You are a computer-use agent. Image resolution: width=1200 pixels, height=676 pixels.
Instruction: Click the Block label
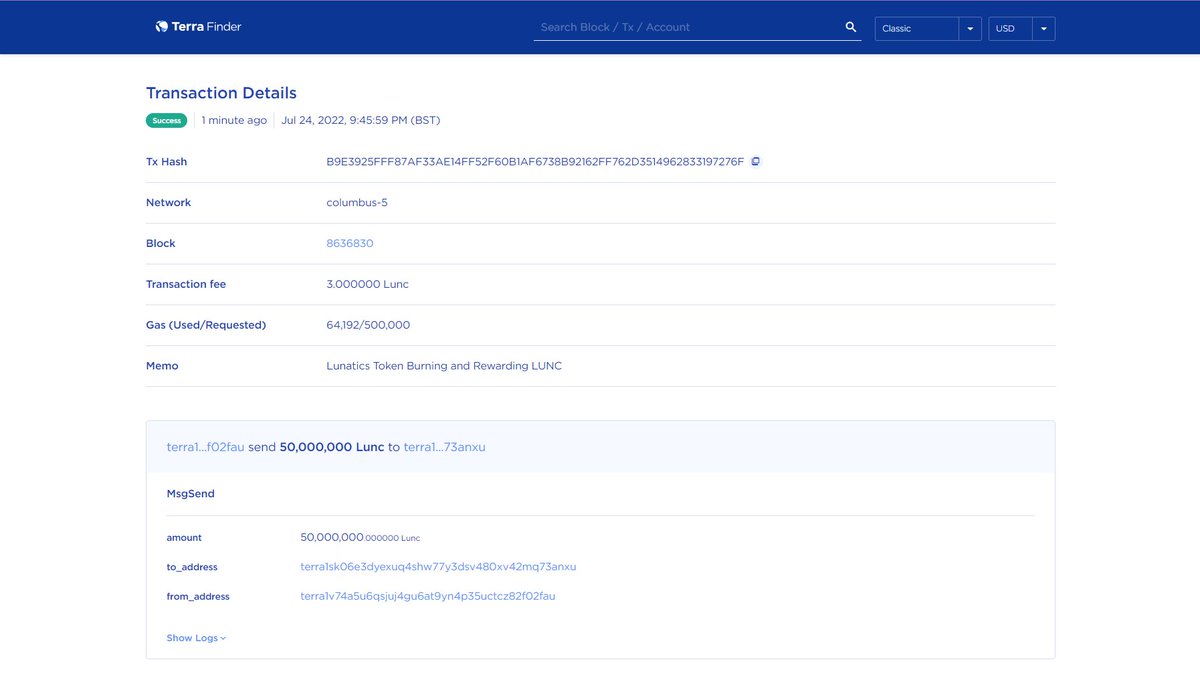[160, 243]
